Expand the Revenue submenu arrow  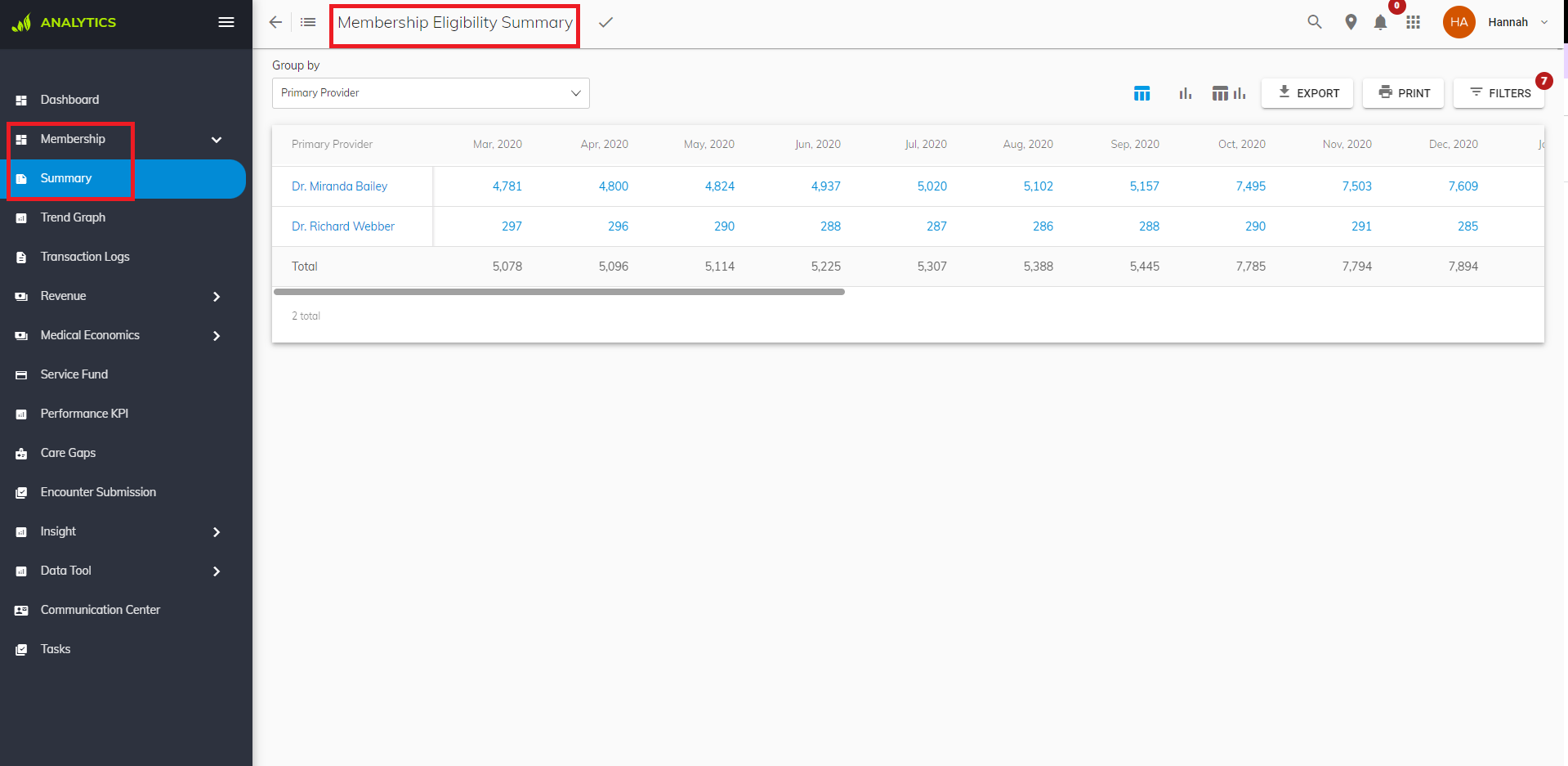217,296
